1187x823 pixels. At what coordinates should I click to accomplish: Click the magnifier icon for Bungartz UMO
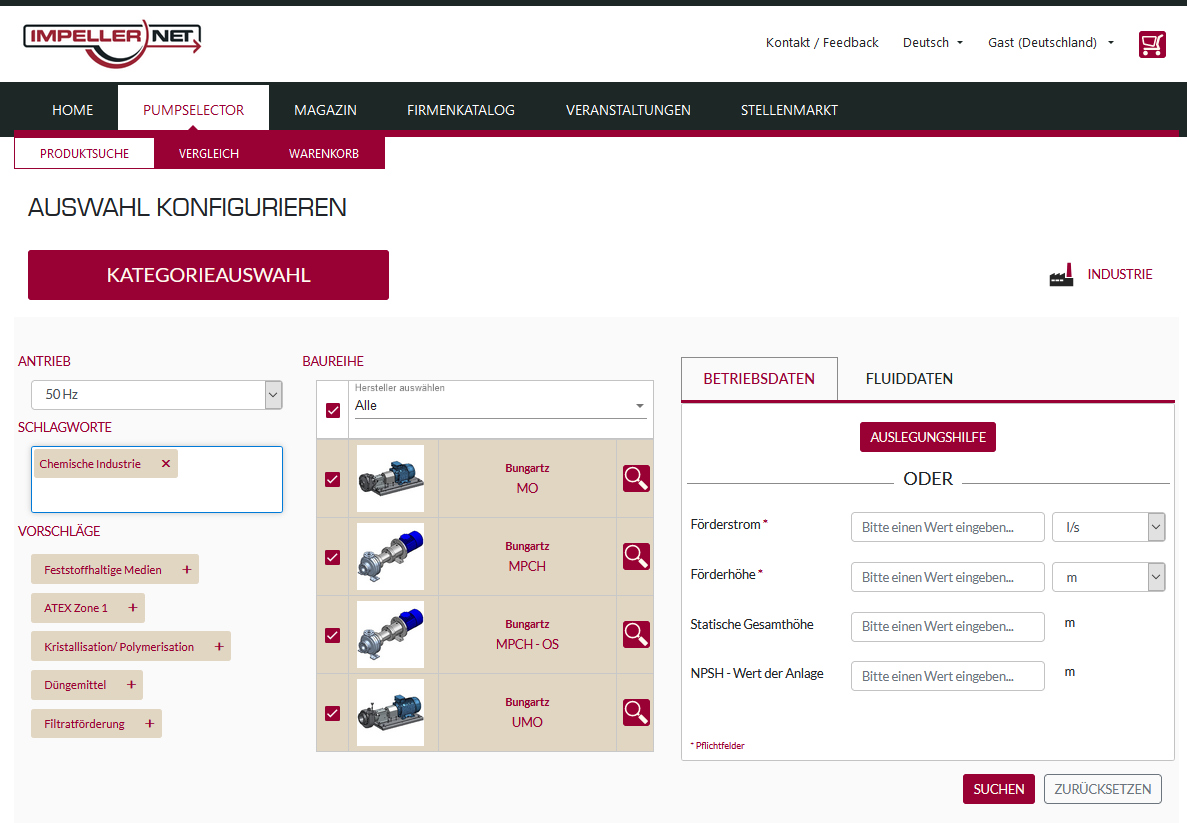pyautogui.click(x=636, y=713)
